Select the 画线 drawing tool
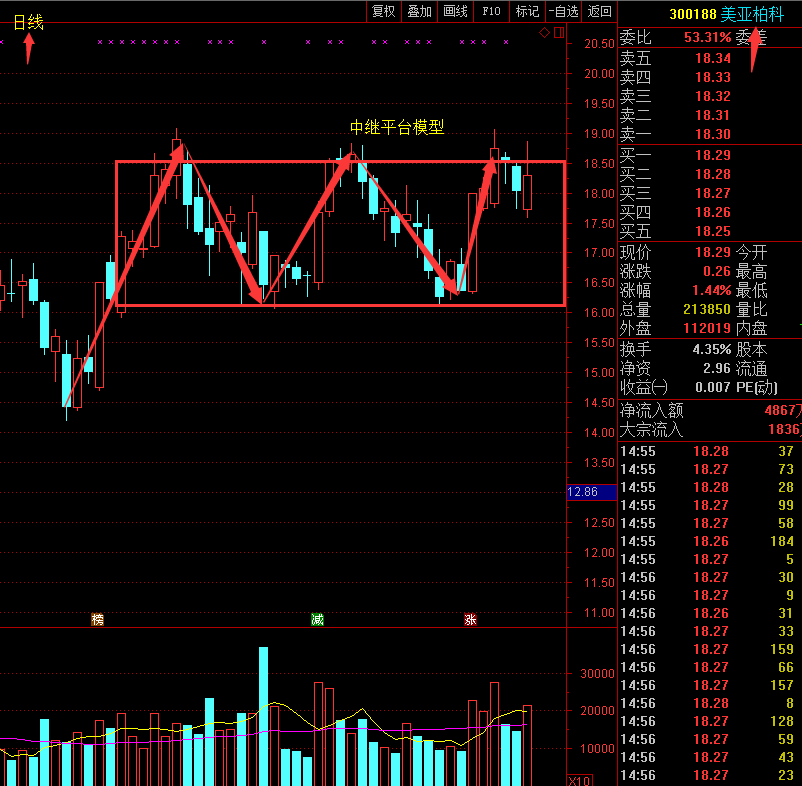802x786 pixels. (x=455, y=11)
